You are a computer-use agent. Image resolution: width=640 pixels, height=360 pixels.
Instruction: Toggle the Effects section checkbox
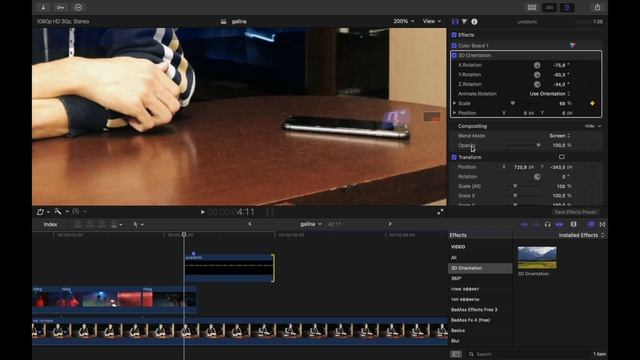tap(454, 35)
